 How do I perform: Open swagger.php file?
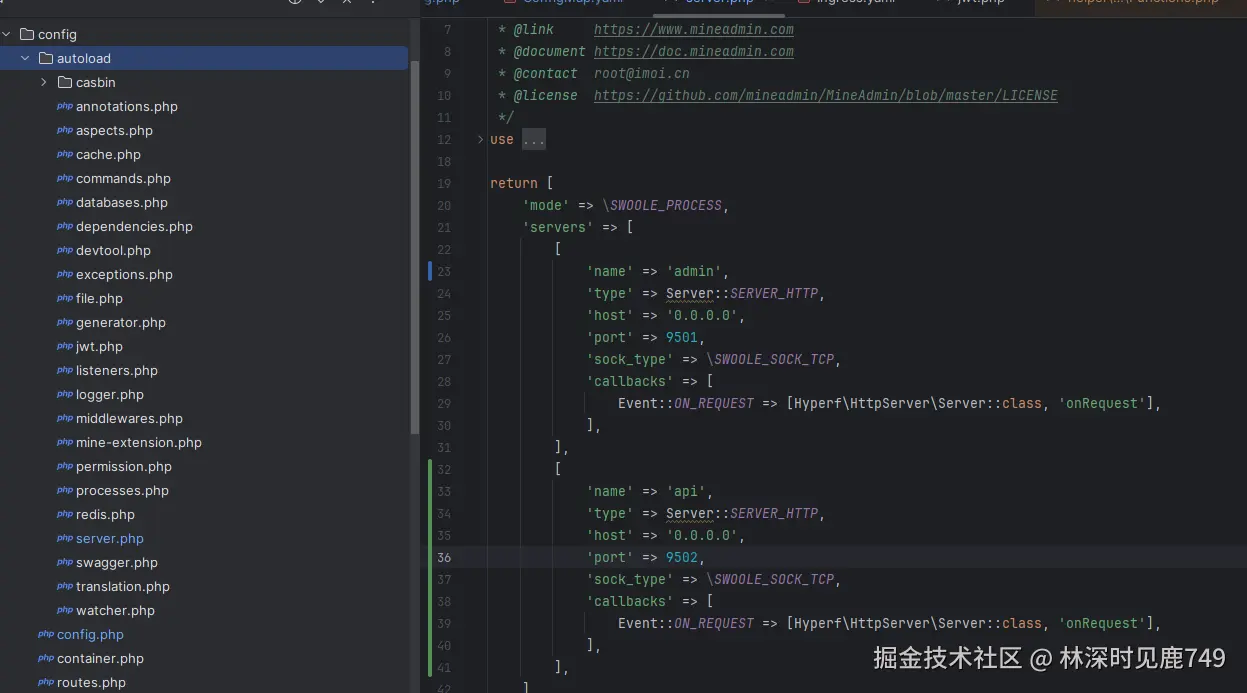(x=117, y=562)
